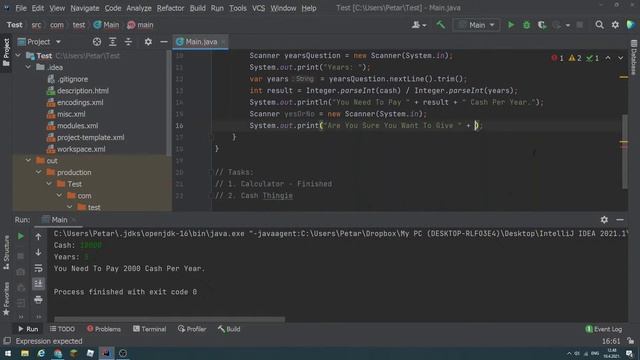Run the Main configuration with green play button
640x360 pixels.
(511, 25)
